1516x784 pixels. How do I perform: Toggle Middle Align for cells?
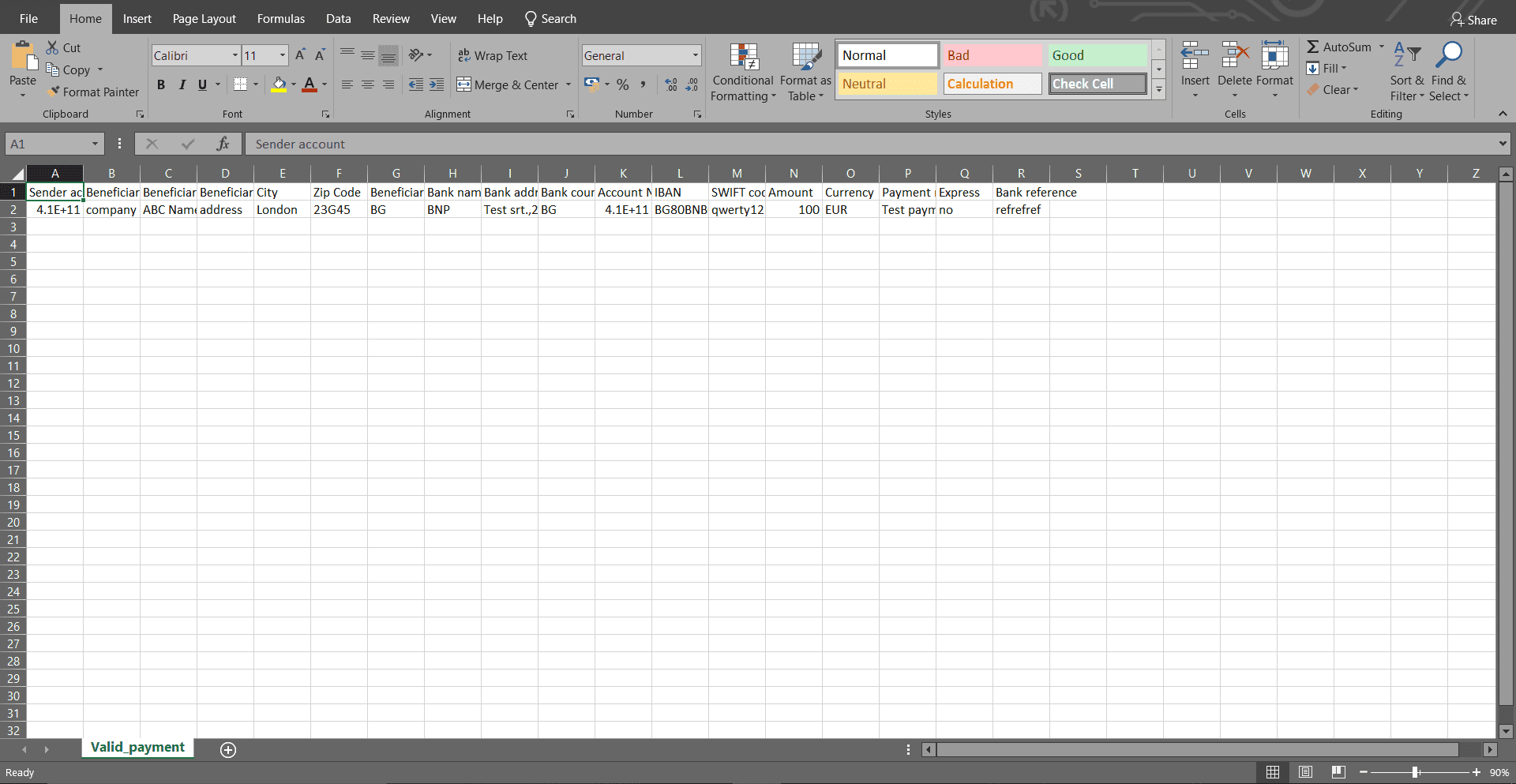tap(368, 55)
